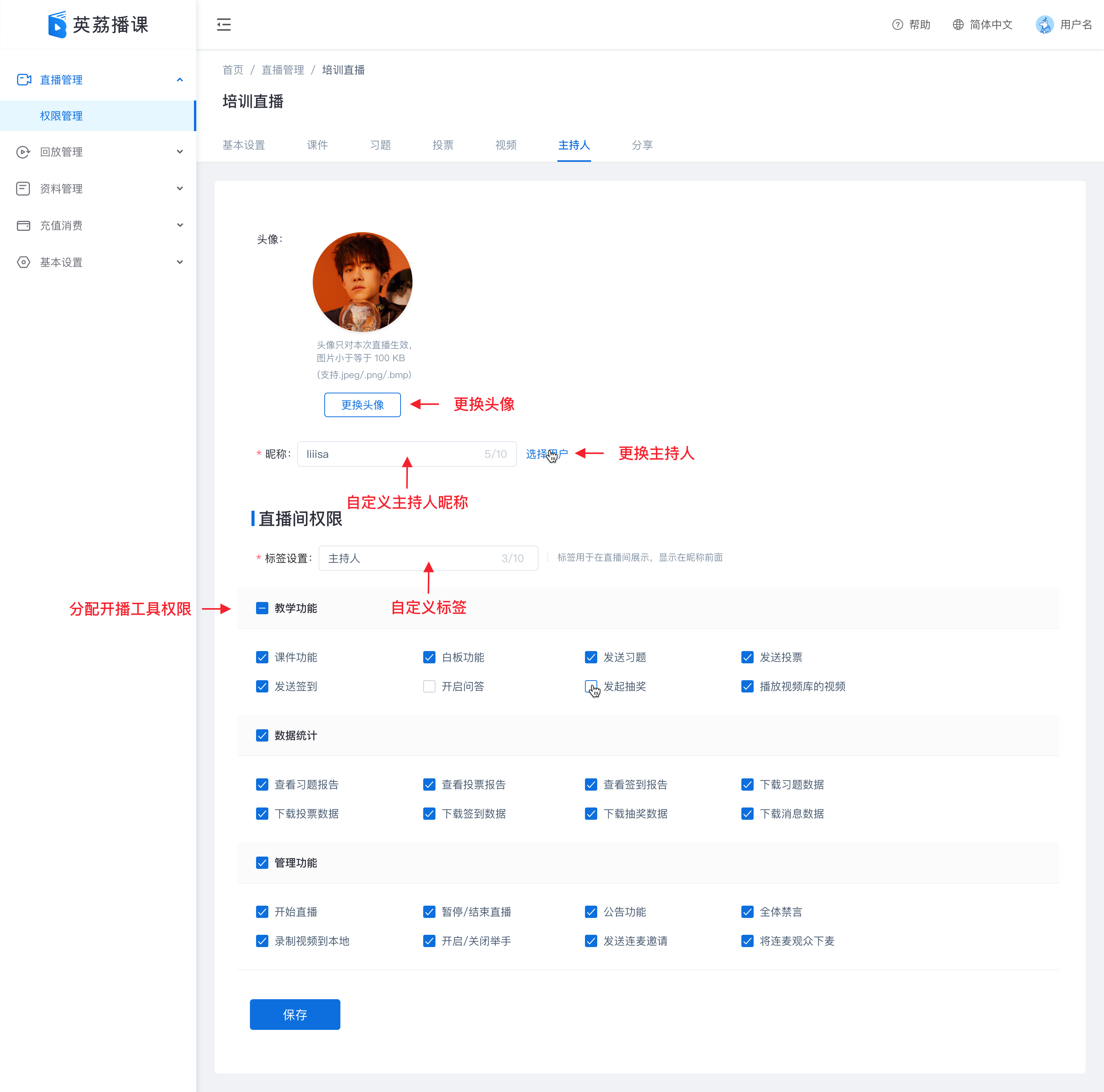This screenshot has height=1092, width=1104.
Task: Expand the 资料管理 menu chevron
Action: (180, 189)
